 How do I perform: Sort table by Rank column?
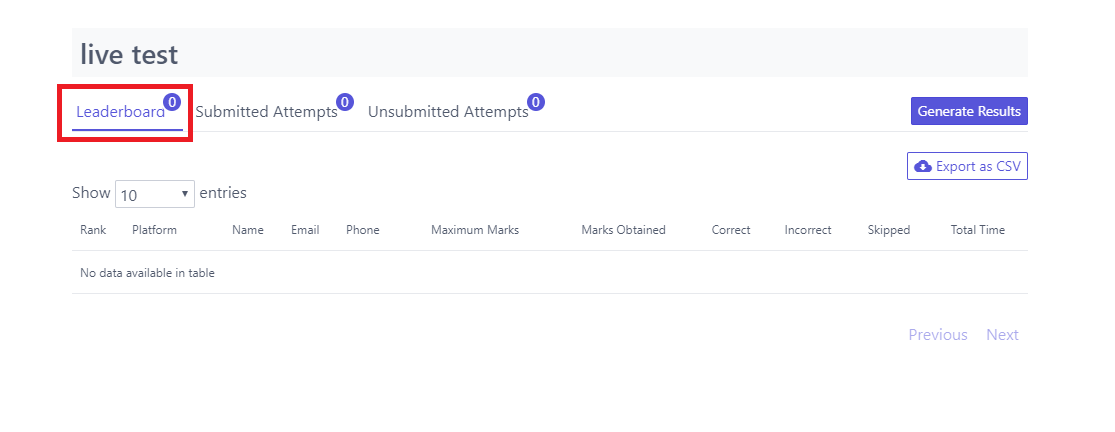click(93, 230)
